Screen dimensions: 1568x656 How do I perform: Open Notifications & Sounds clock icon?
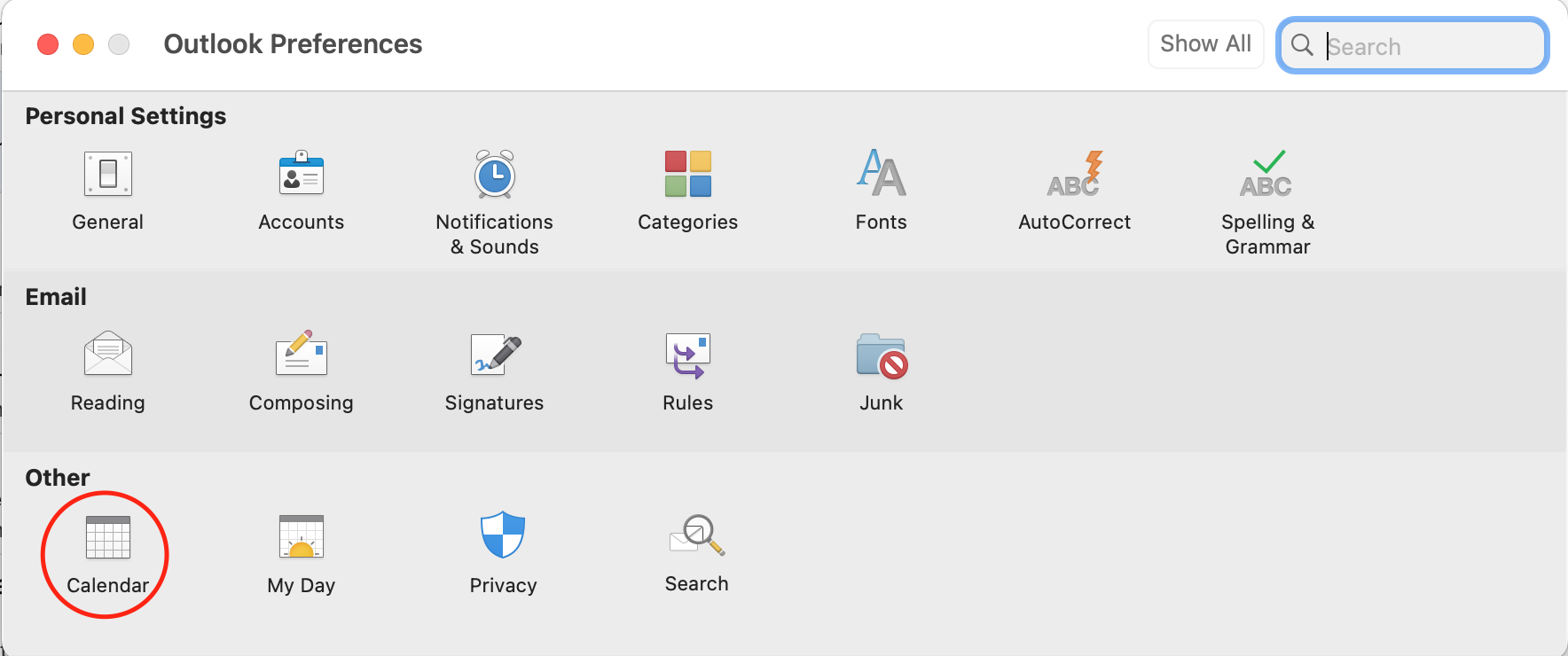pos(495,174)
